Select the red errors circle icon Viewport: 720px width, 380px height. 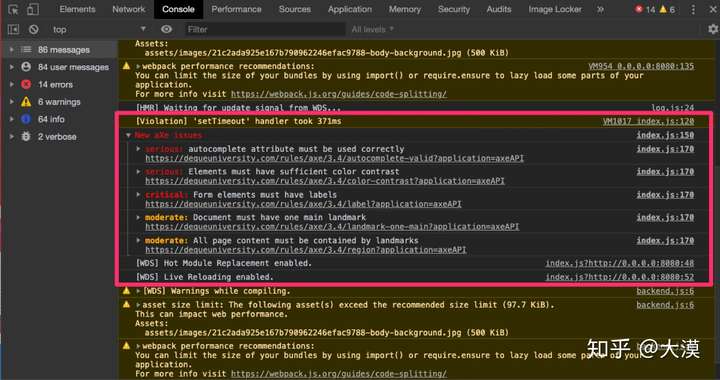tap(26, 84)
